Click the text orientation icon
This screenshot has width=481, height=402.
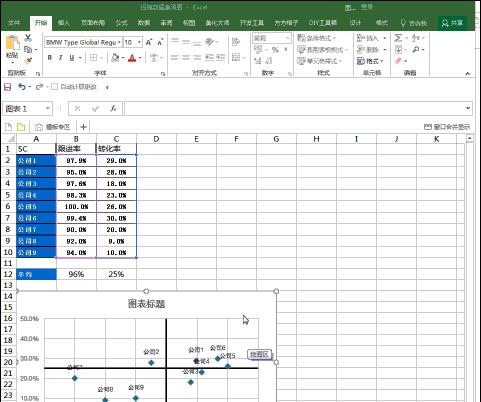209,42
